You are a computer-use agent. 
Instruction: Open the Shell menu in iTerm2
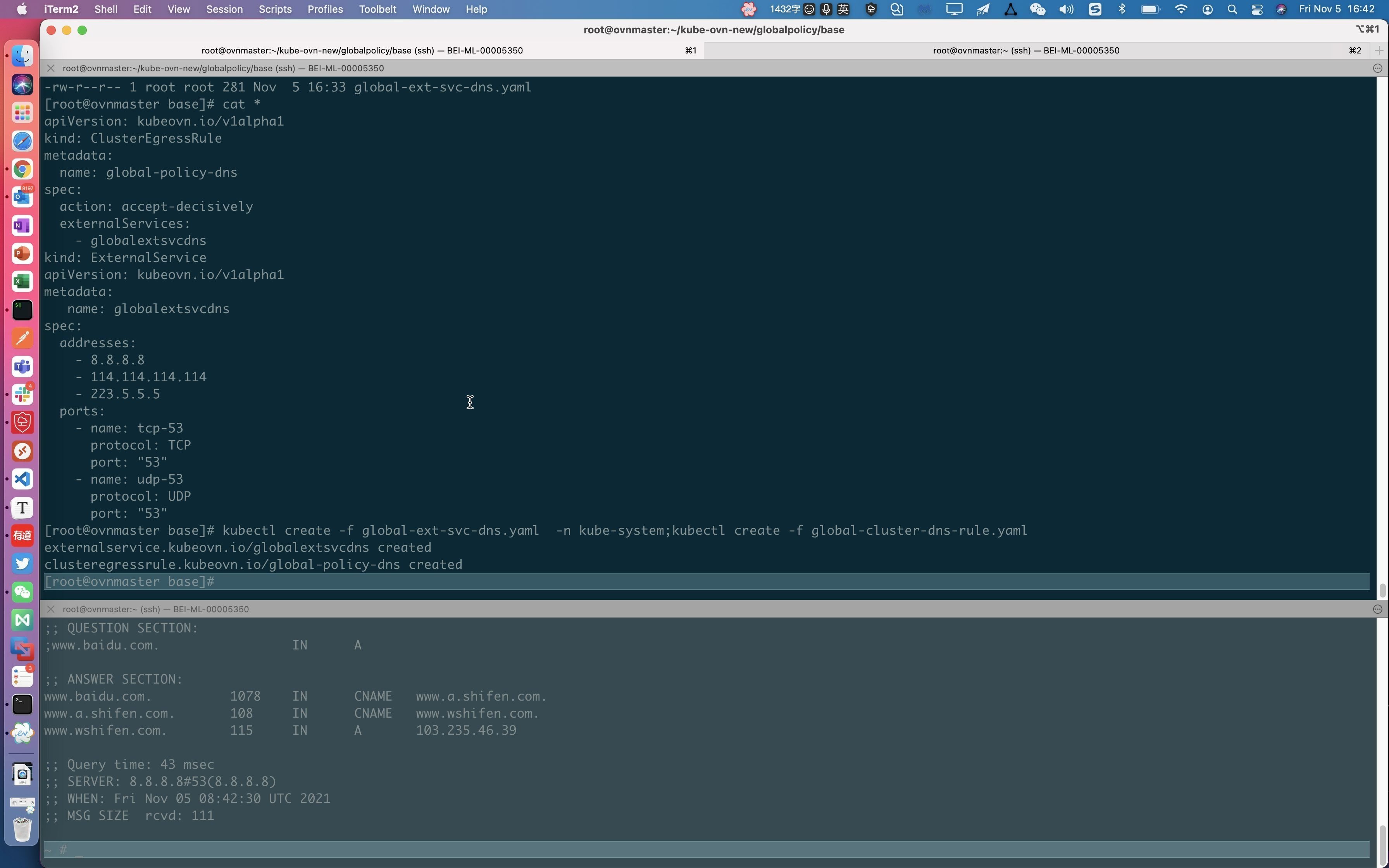pos(106,9)
